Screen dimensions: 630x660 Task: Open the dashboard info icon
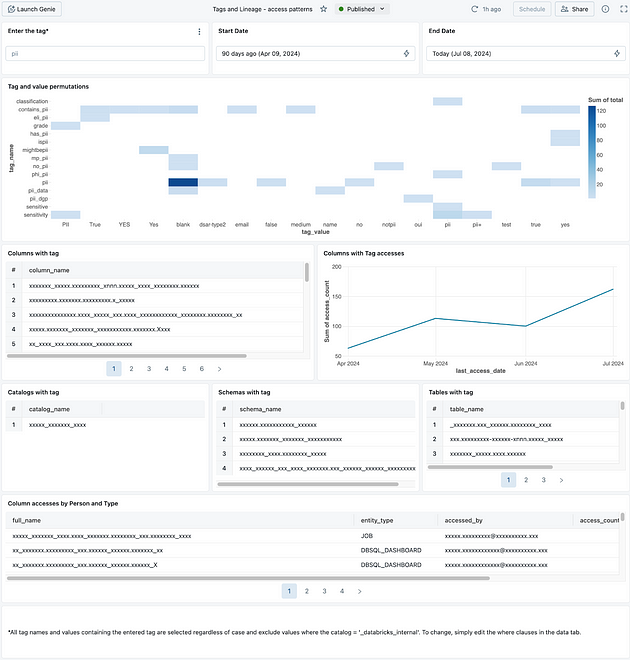point(605,9)
